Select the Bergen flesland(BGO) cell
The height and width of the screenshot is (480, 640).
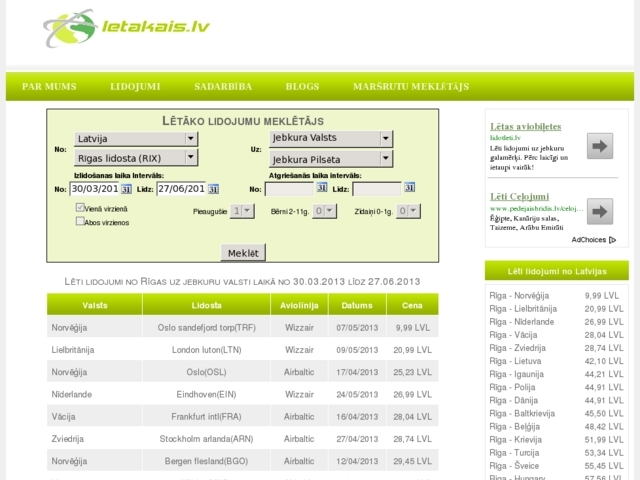[207, 461]
